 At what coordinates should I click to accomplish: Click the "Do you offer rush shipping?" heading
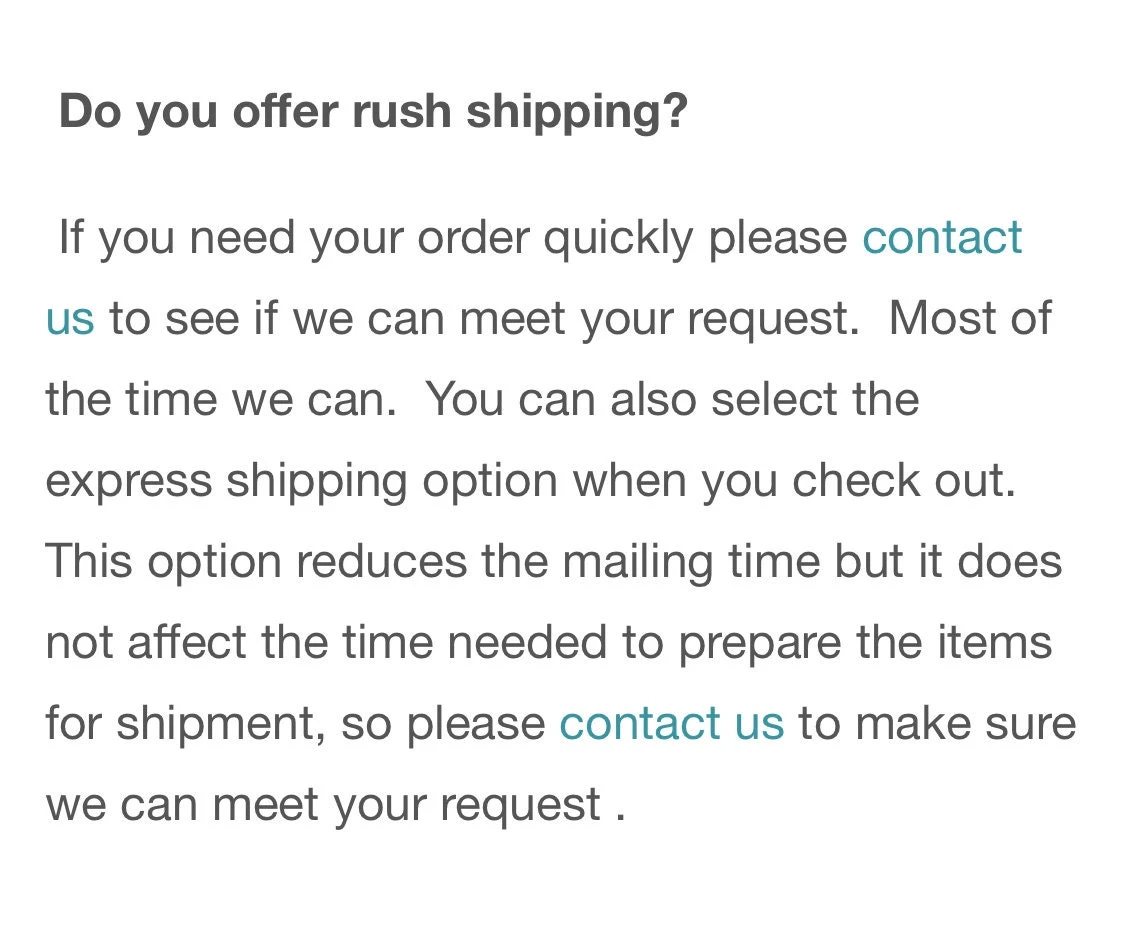click(x=373, y=111)
